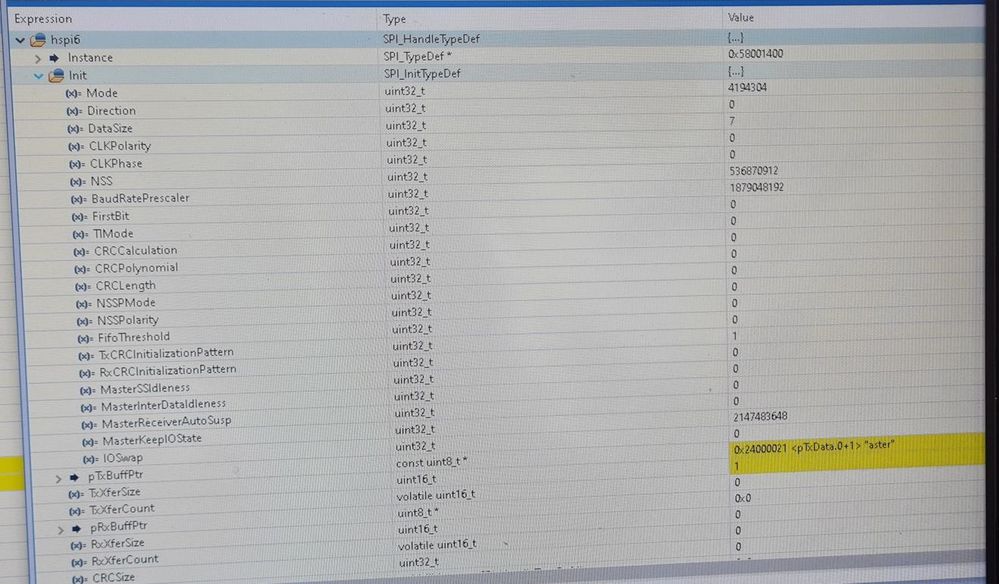Viewport: 999px width, 584px height.
Task: Click the pTxBuffPtr pointer arrow icon
Action: point(75,477)
